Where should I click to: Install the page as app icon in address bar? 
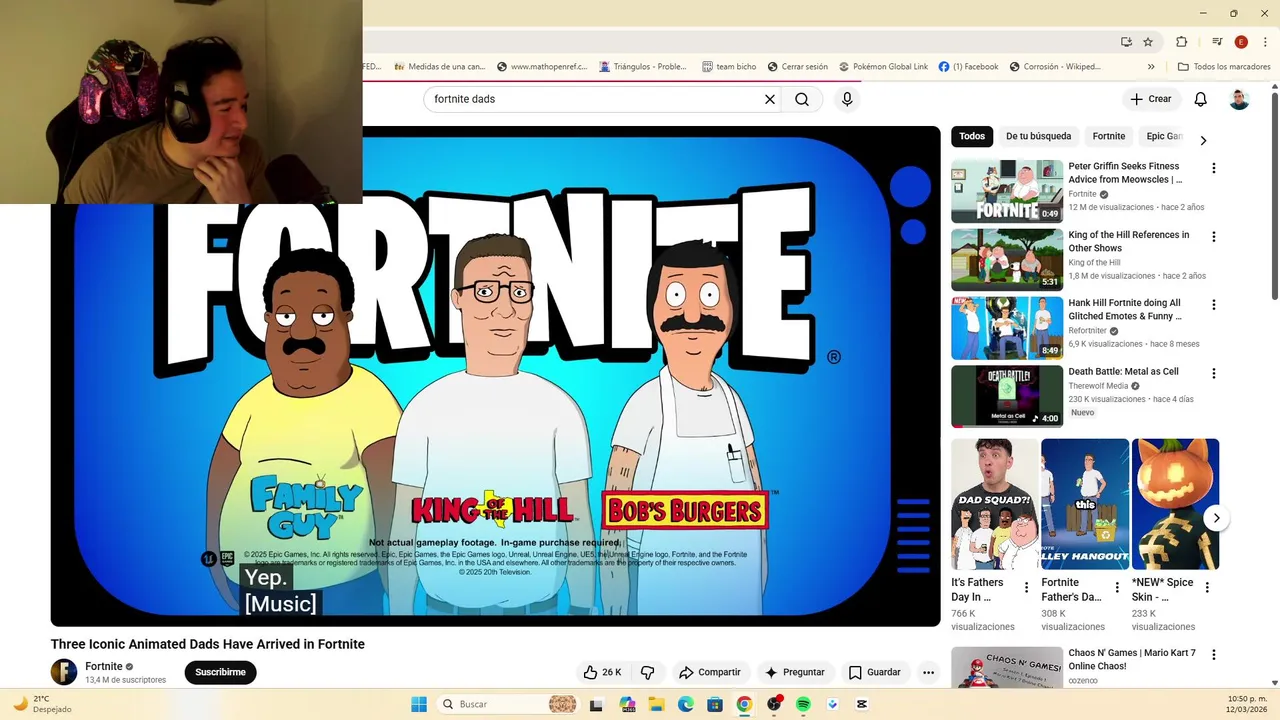(1126, 42)
